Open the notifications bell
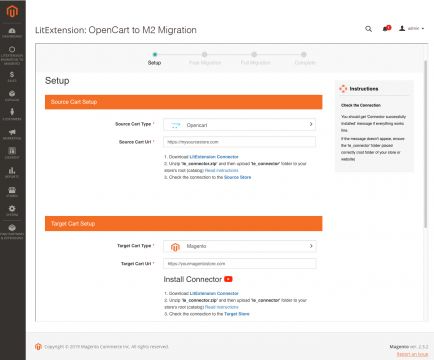Screen dimensions: 434x360 pos(386,29)
